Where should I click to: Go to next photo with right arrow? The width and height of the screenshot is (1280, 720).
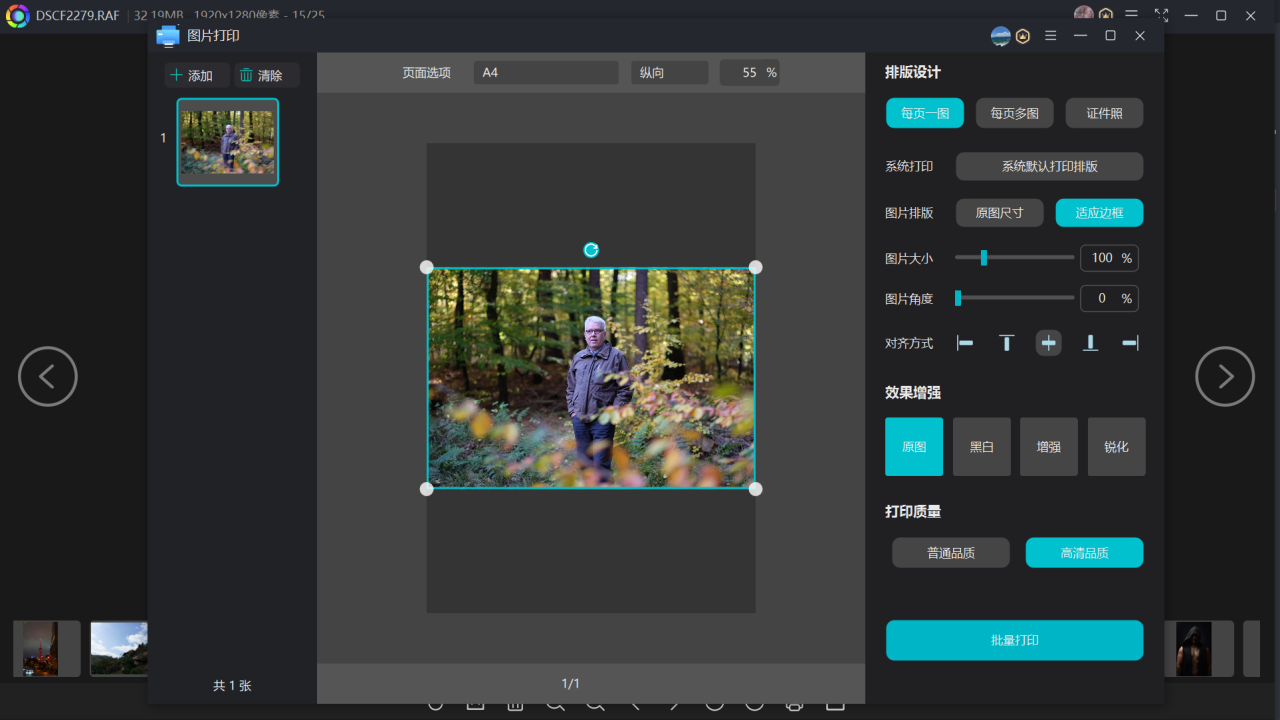(x=1225, y=376)
